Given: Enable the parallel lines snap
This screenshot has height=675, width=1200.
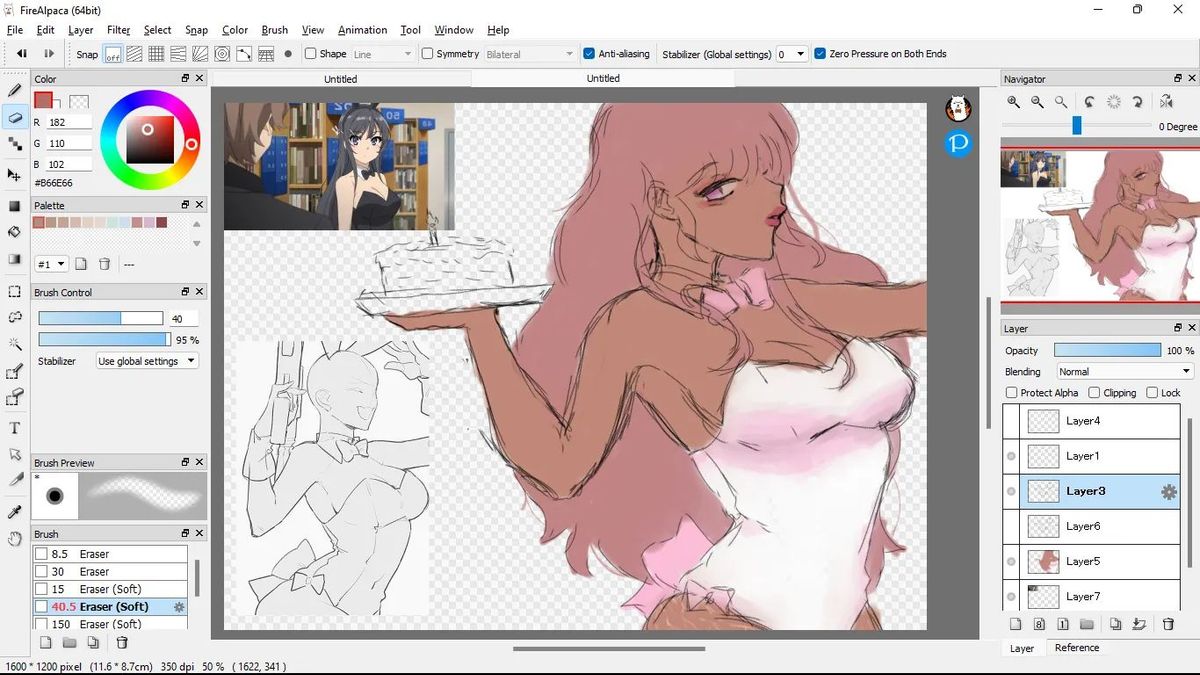Looking at the screenshot, I should click(135, 54).
